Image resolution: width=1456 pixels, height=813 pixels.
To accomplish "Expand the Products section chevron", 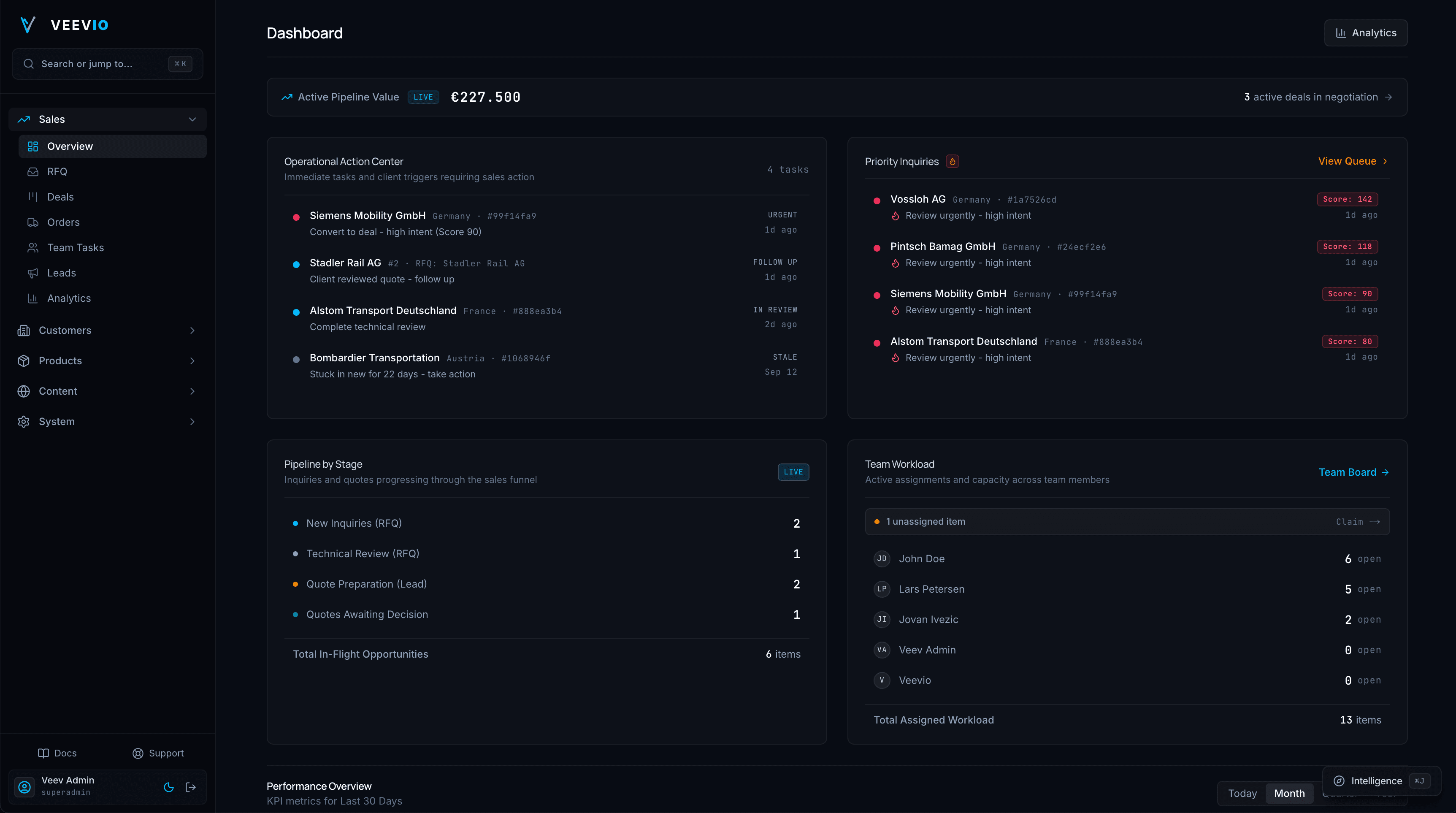I will [192, 361].
